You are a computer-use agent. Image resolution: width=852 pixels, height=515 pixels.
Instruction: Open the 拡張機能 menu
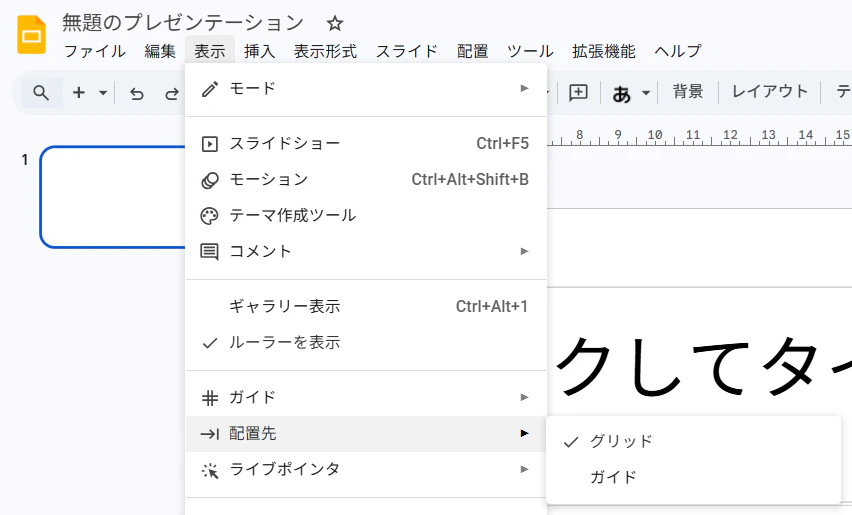pyautogui.click(x=604, y=51)
